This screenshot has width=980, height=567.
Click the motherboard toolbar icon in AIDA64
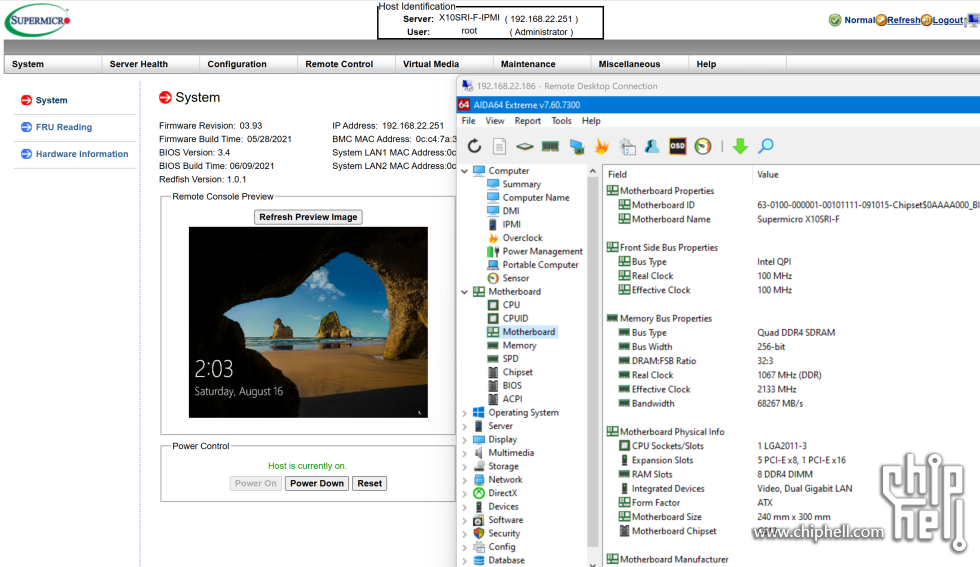[x=524, y=146]
